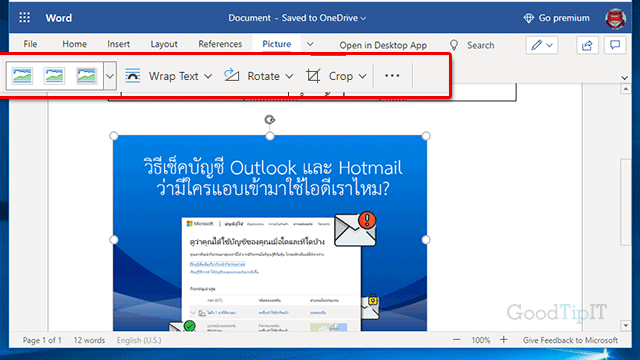Image resolution: width=640 pixels, height=360 pixels.
Task: Open the Rotate dropdown chevron
Action: [x=289, y=76]
